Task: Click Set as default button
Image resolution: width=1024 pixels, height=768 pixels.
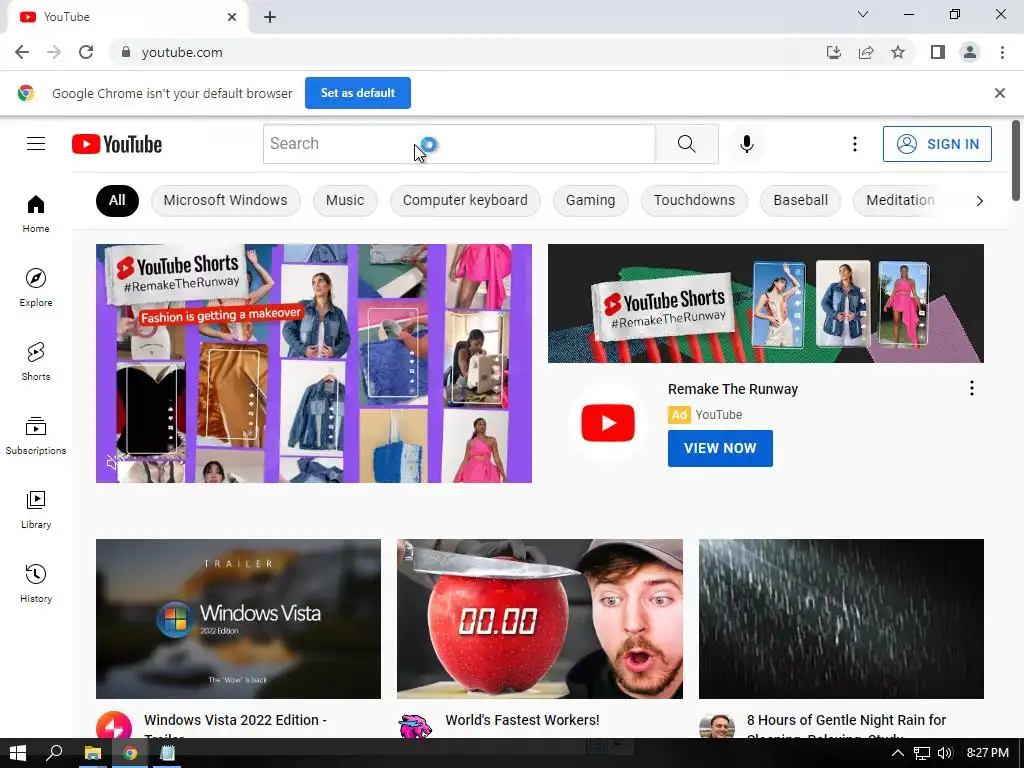Action: [x=358, y=93]
